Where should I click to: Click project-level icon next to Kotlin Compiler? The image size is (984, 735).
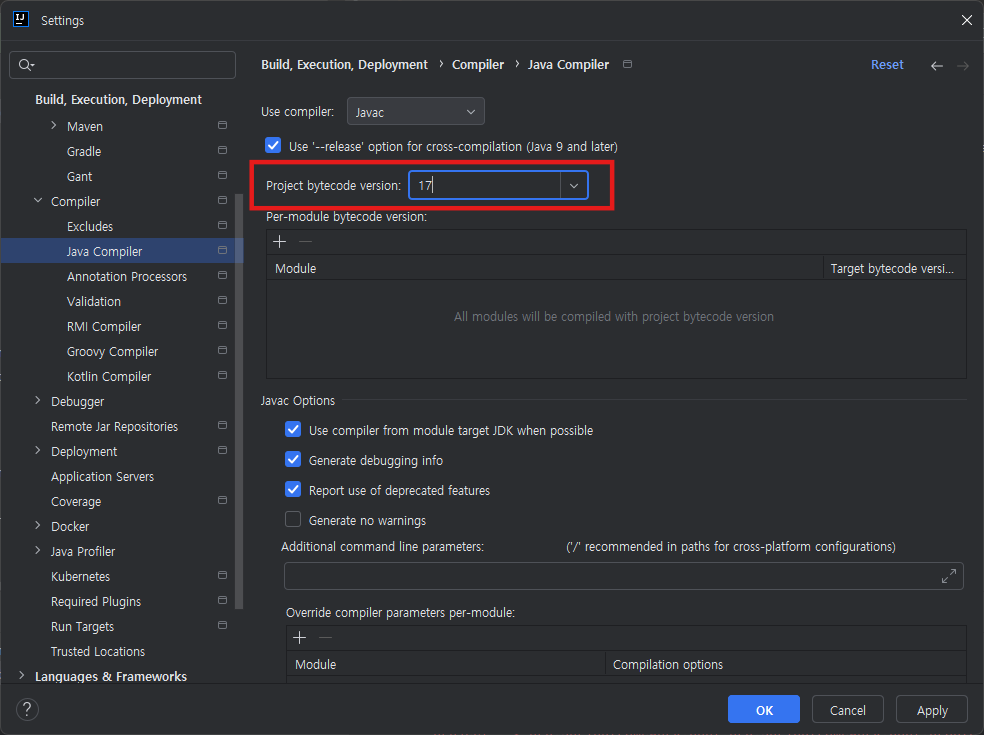point(222,375)
